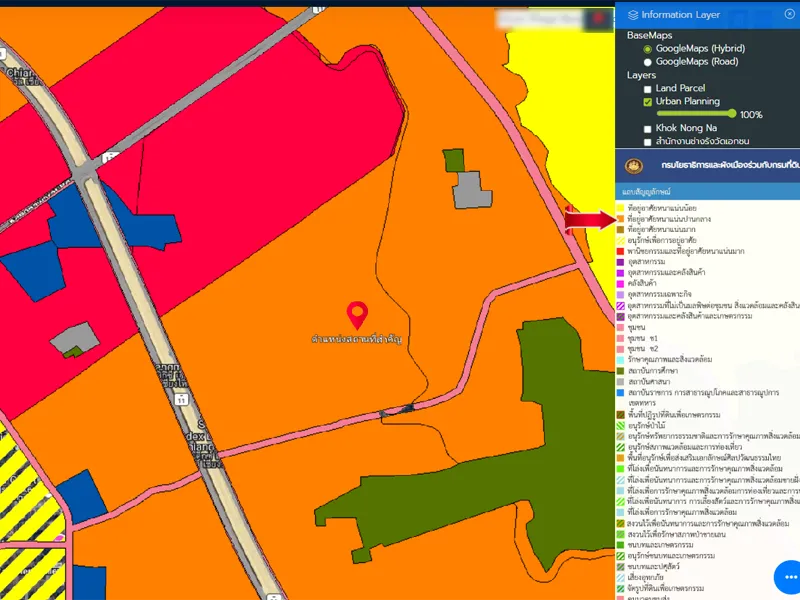Click the orange medium-density residential legend swatch
800x600 pixels.
(x=621, y=218)
